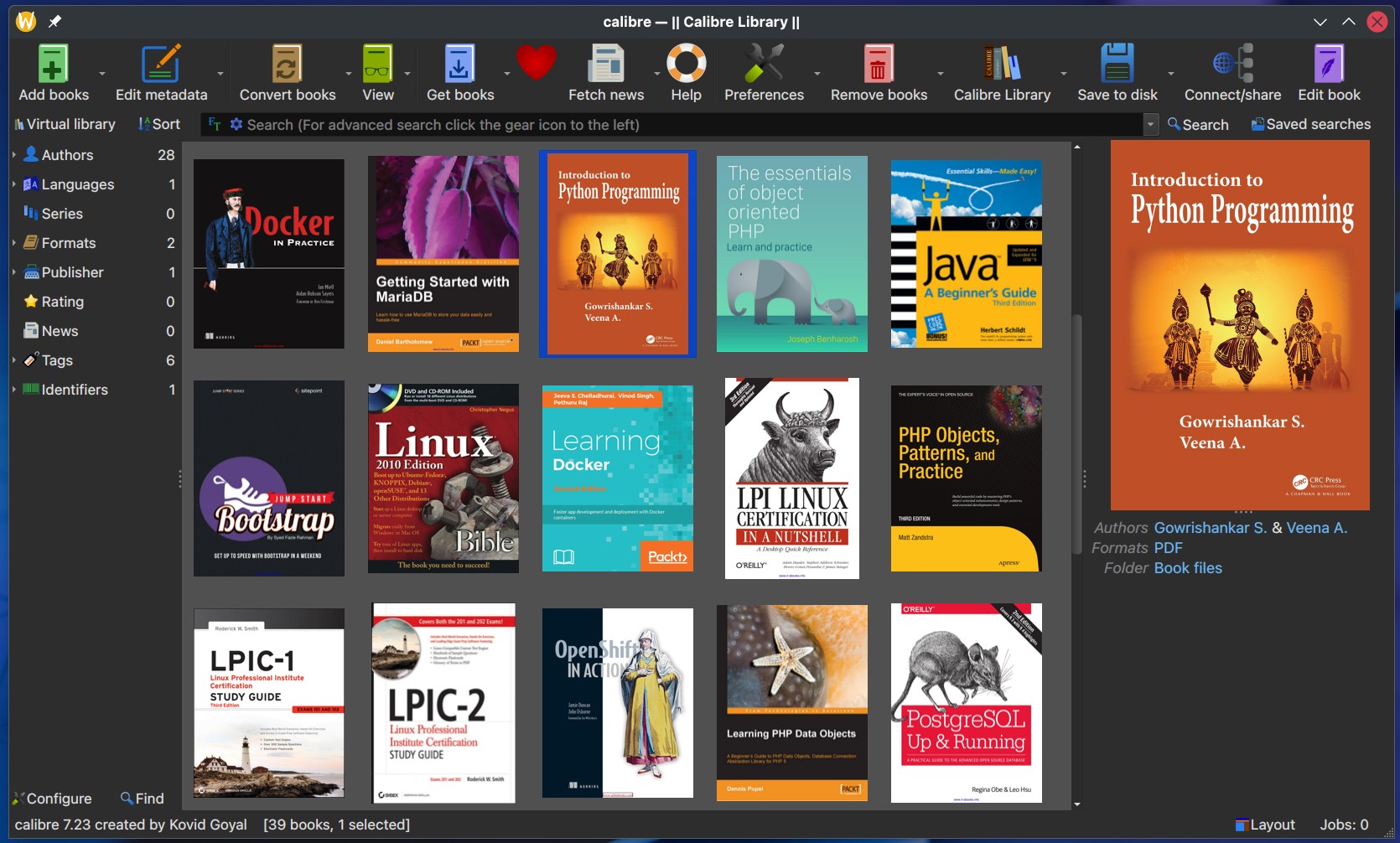
Task: Select the Jump Start Bootstrap cover
Action: 268,478
